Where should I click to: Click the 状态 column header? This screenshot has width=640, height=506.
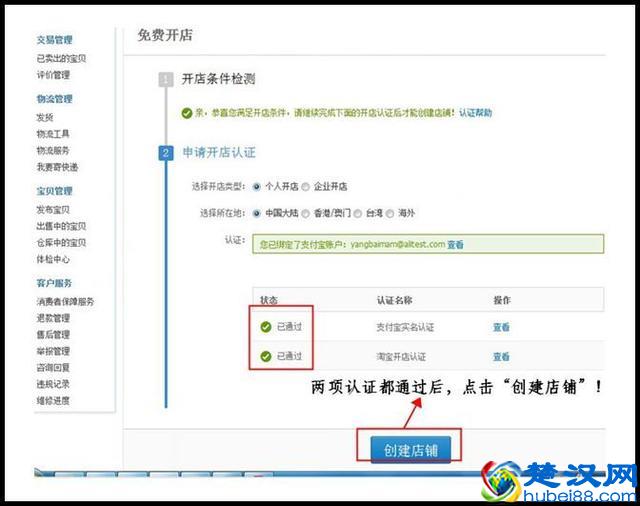tap(269, 300)
